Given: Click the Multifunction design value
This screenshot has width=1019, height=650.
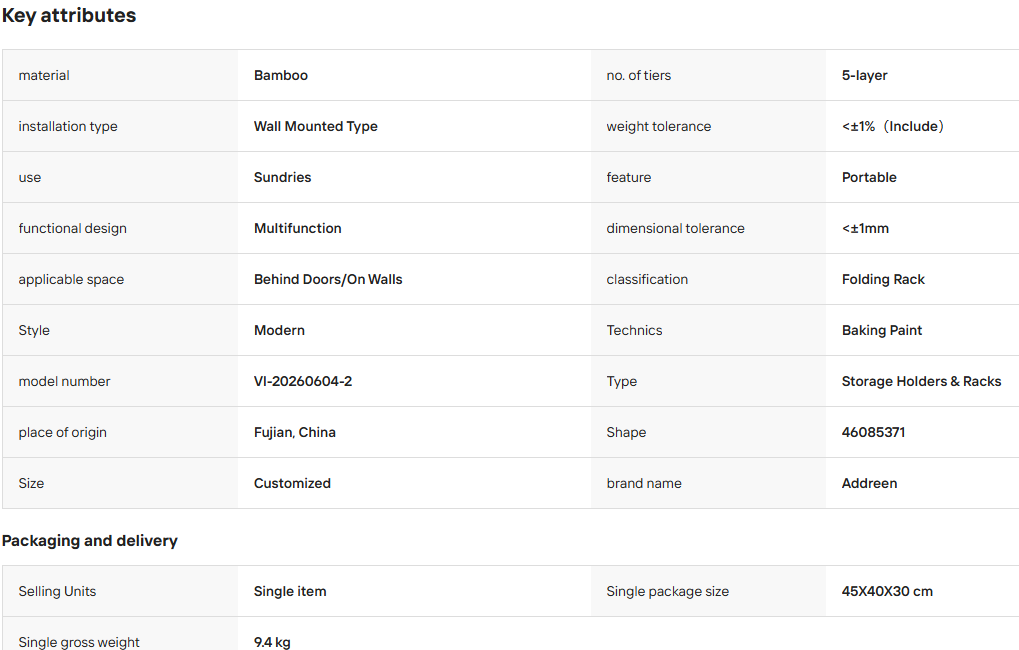Looking at the screenshot, I should click(298, 228).
